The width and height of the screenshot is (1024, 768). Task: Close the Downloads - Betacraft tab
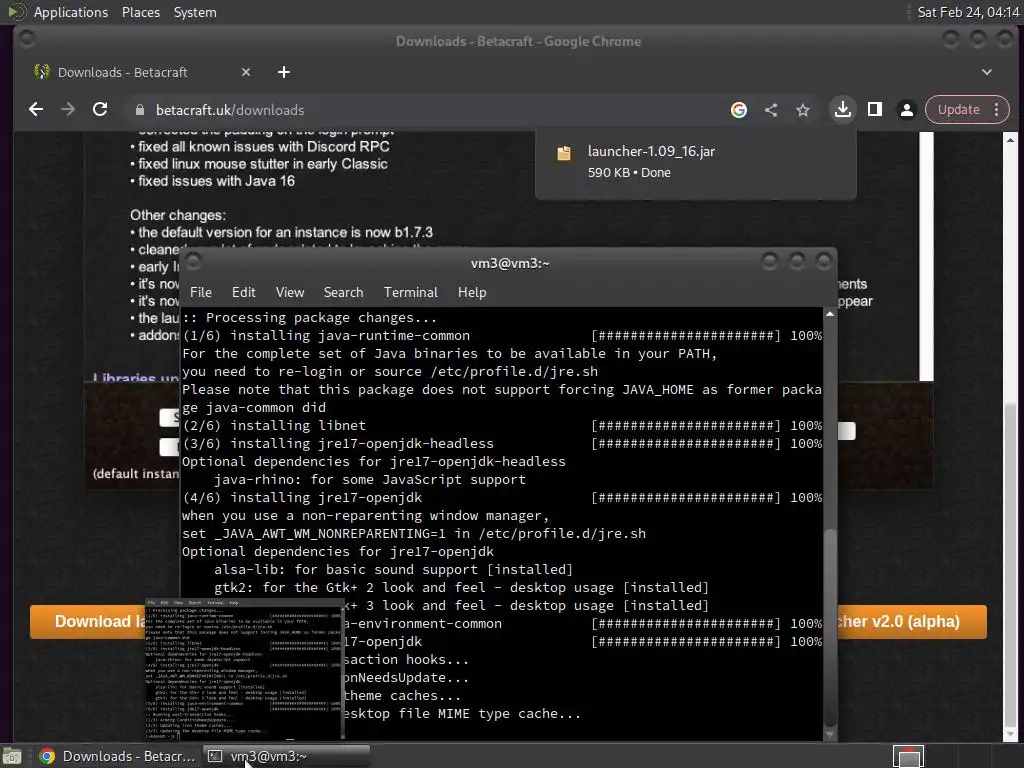click(x=246, y=72)
